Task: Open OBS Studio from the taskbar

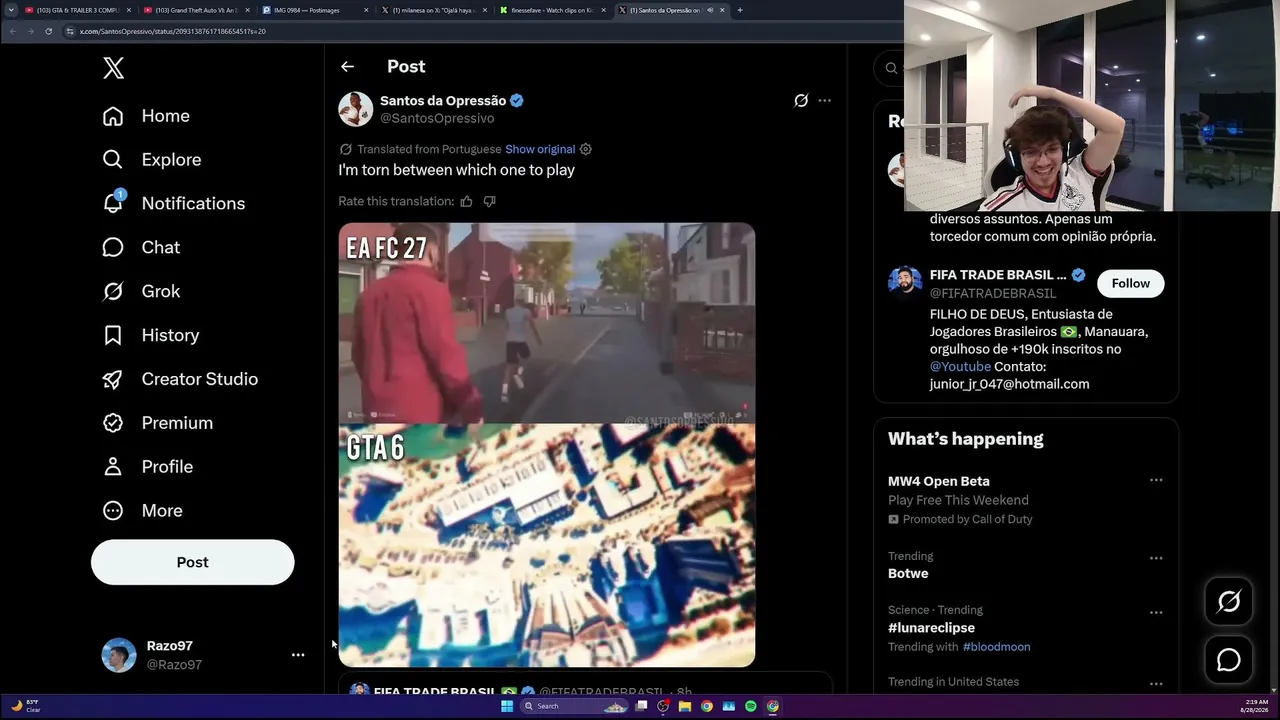Action: click(663, 706)
